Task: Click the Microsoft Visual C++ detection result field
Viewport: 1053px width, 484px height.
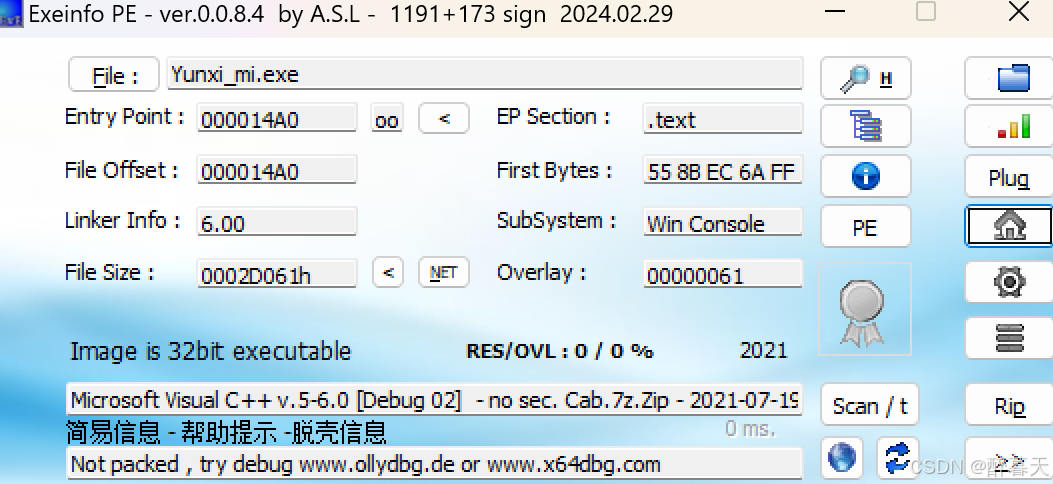Action: coord(434,400)
